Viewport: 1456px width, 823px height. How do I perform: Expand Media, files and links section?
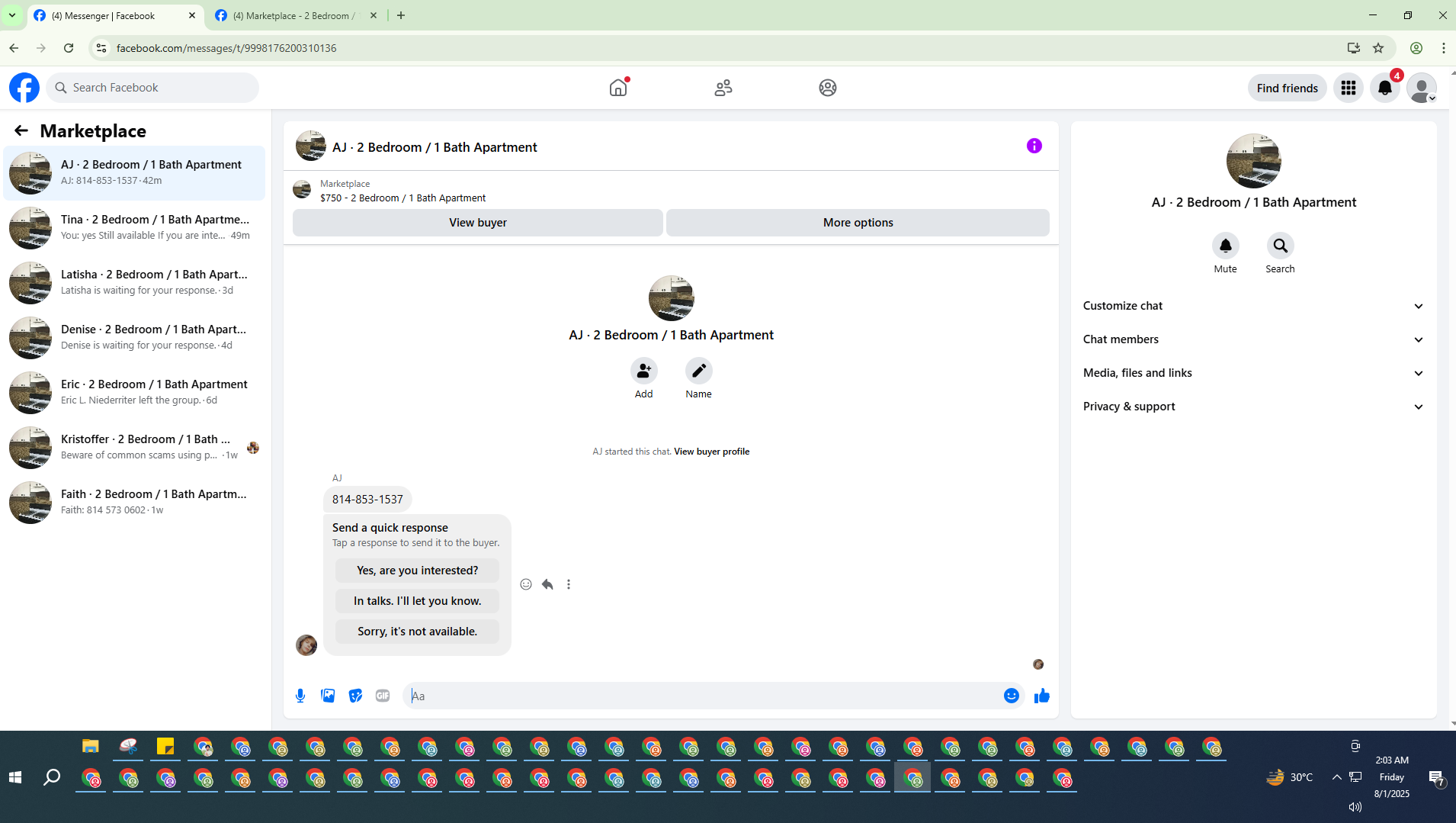click(1253, 373)
